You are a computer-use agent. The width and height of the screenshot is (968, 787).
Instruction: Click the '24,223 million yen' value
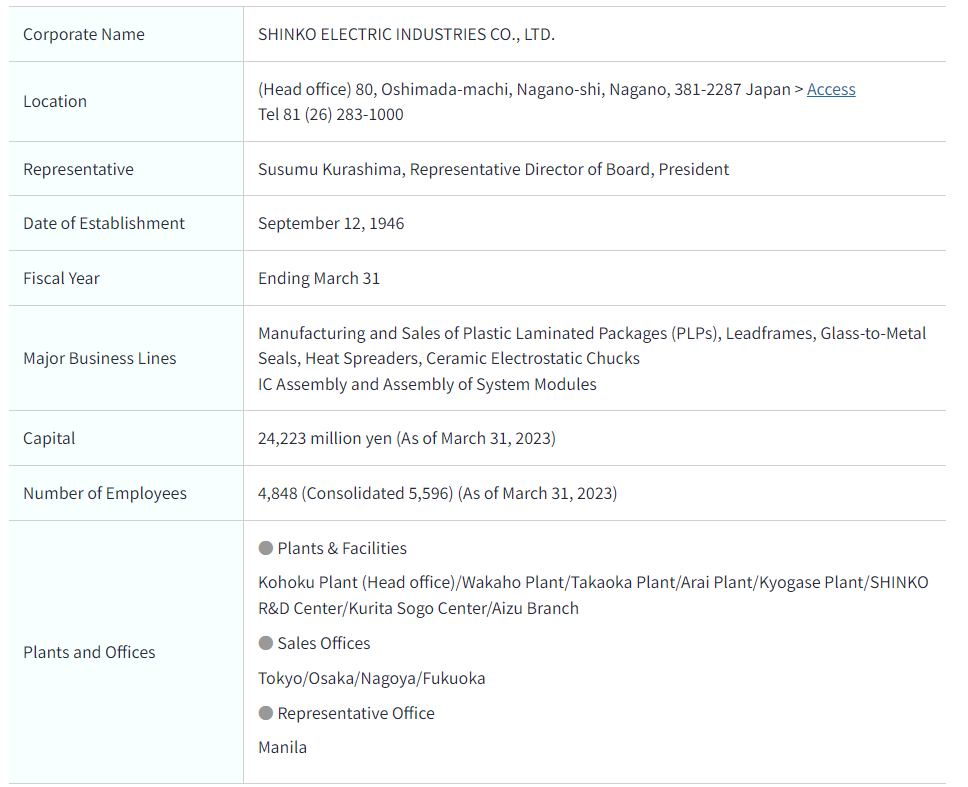click(x=407, y=438)
